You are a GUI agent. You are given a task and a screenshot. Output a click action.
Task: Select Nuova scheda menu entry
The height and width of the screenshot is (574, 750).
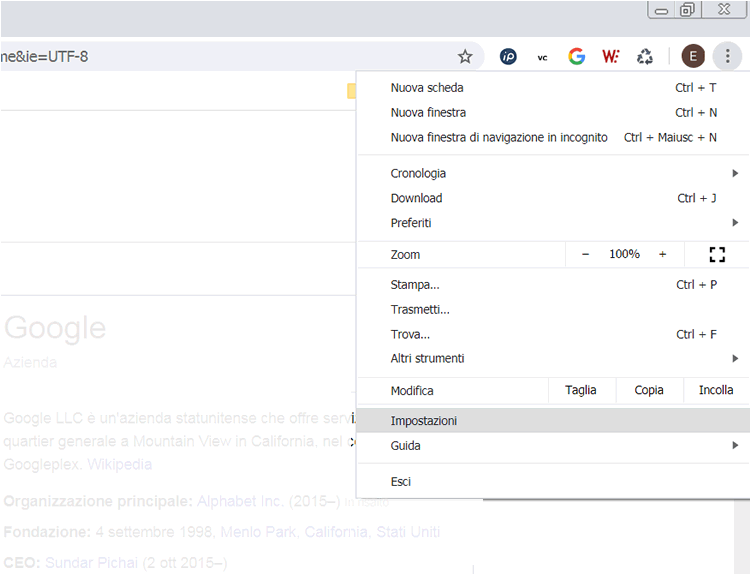tap(553, 88)
